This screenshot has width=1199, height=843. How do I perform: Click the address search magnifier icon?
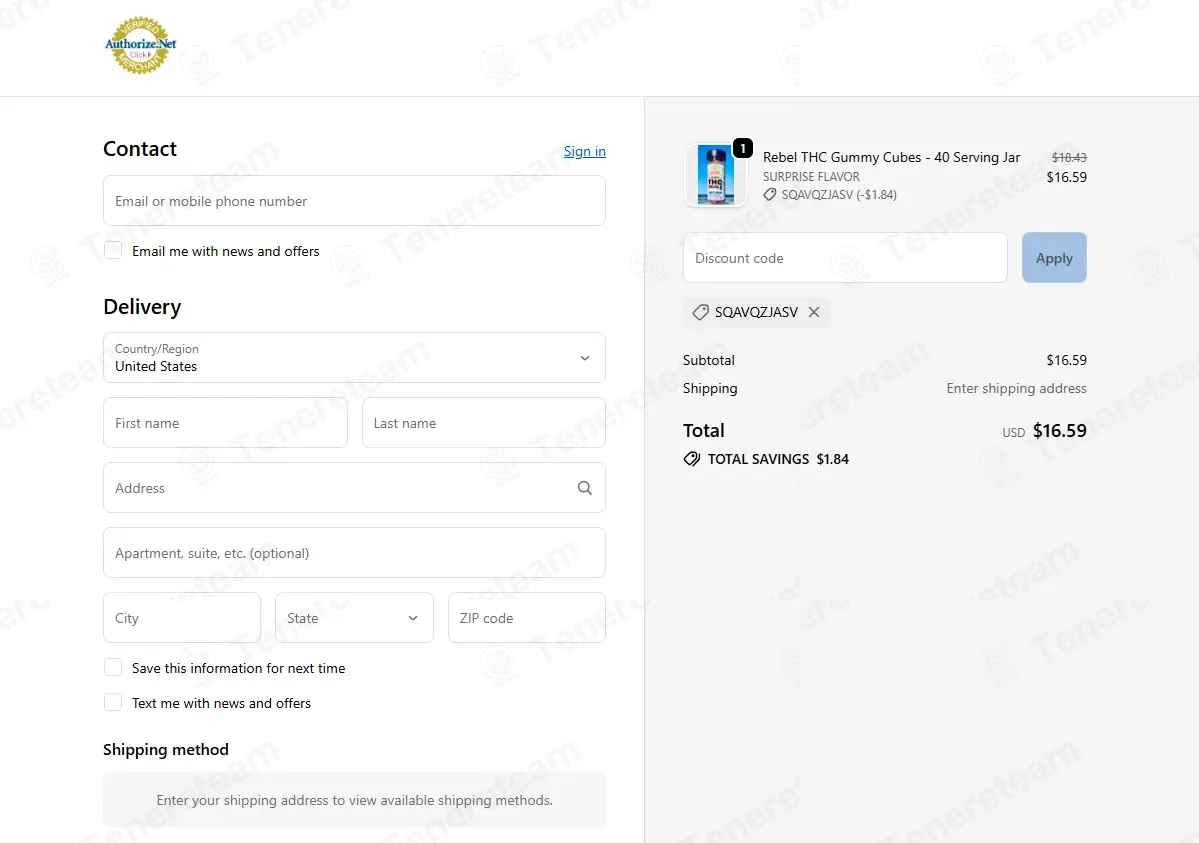pyautogui.click(x=584, y=488)
